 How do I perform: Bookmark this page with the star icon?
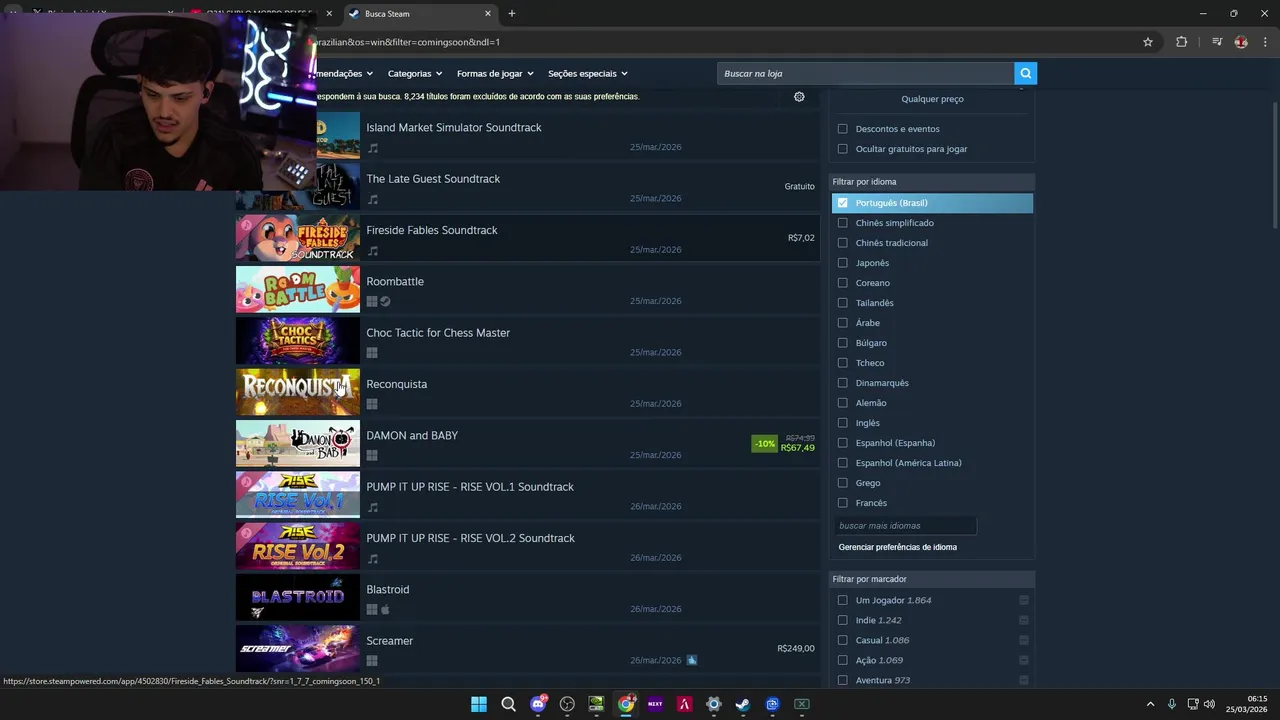pyautogui.click(x=1148, y=42)
